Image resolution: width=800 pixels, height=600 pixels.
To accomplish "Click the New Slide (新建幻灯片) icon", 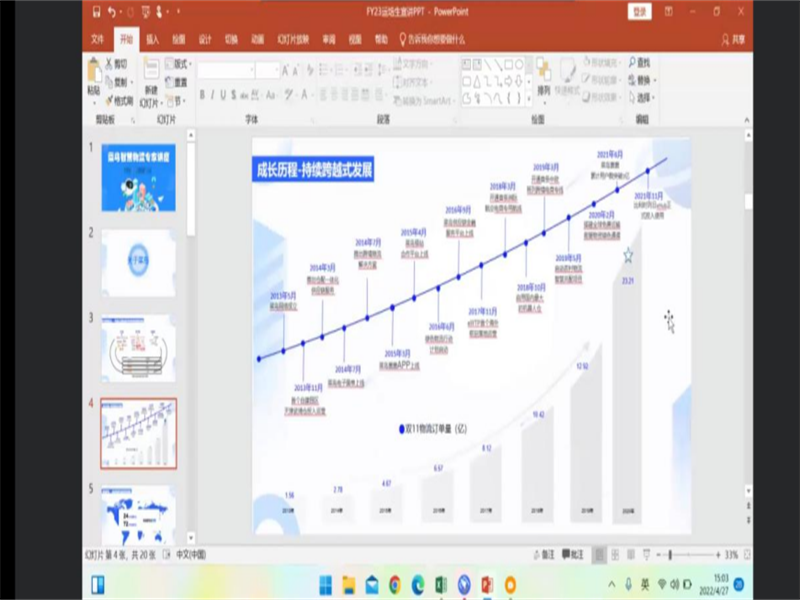I will (x=150, y=75).
